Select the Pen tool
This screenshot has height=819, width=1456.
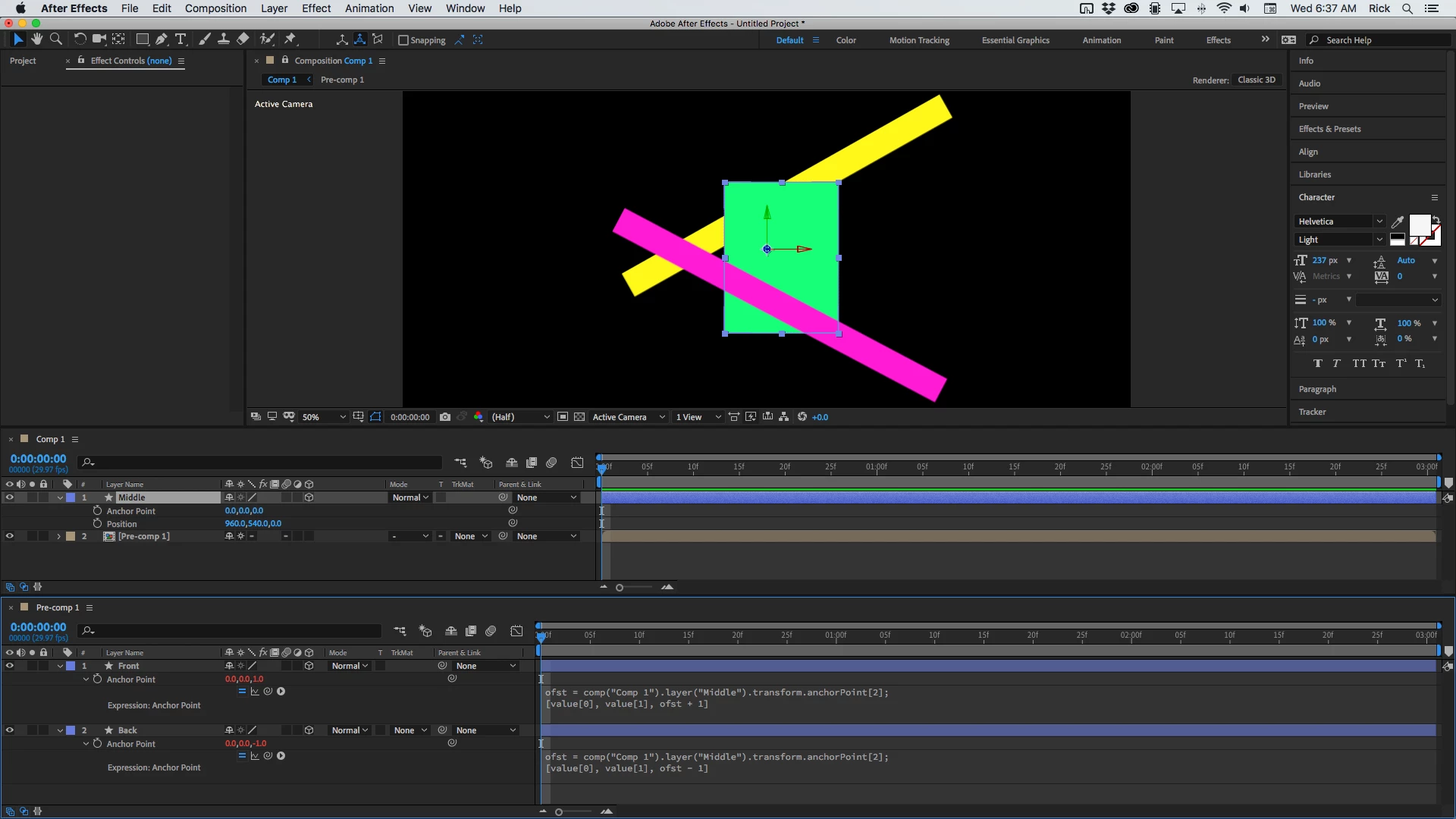(161, 39)
